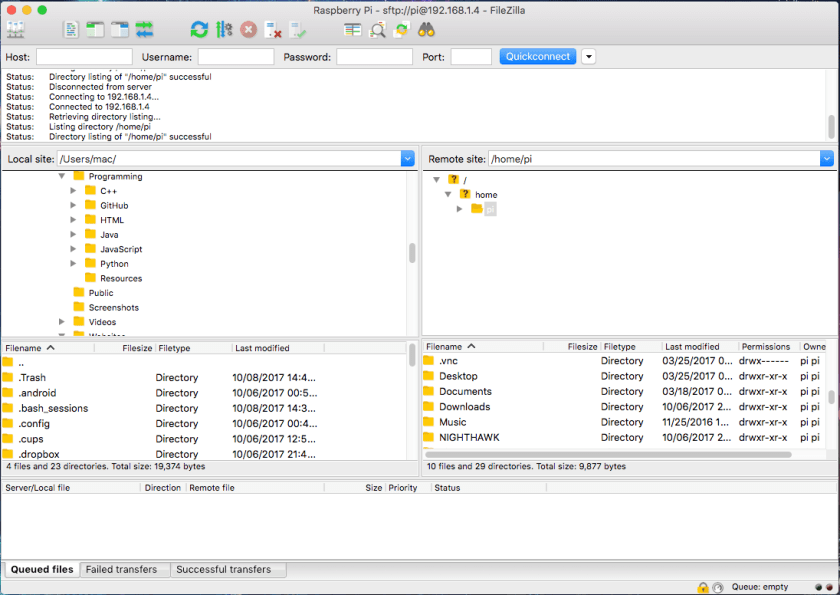
Task: Open the Quickconnect history dropdown arrow
Action: click(x=588, y=56)
